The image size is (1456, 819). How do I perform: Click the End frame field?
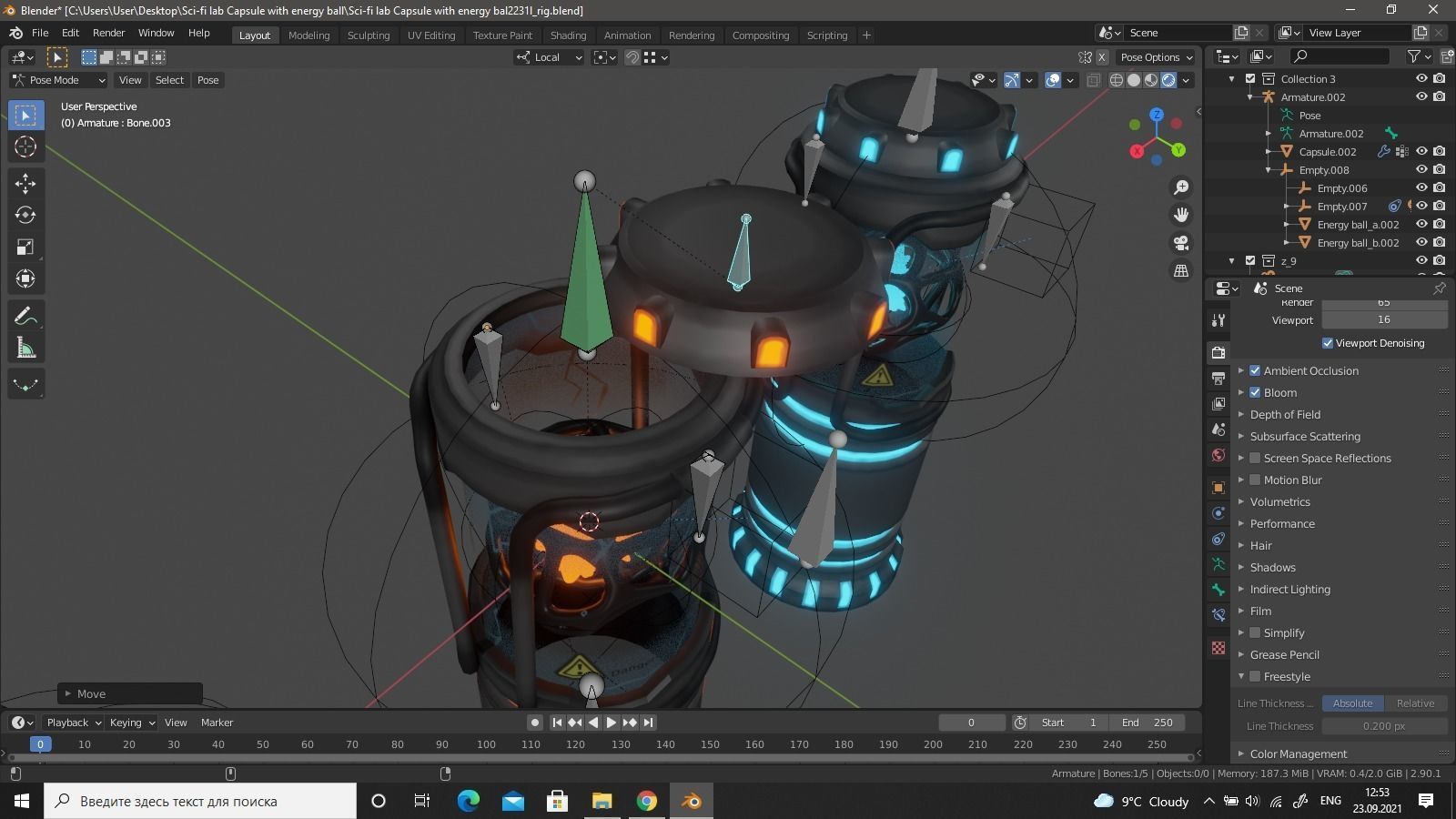click(x=1147, y=723)
